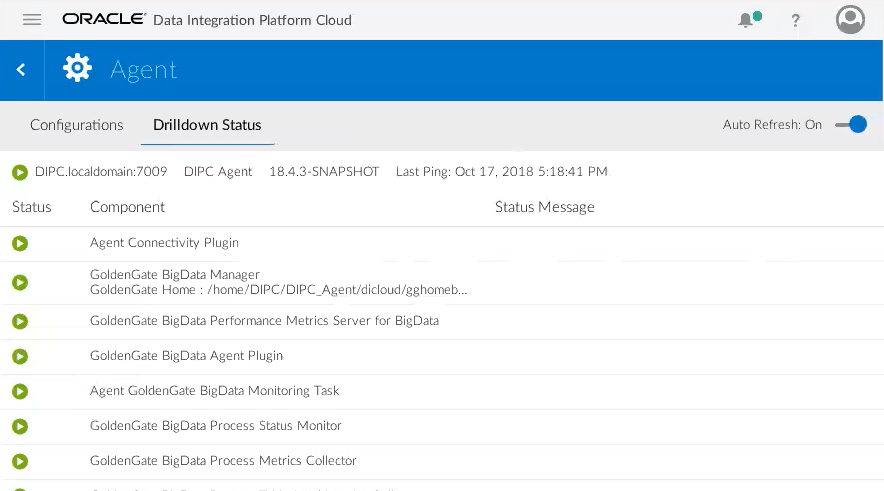The height and width of the screenshot is (491, 884).
Task: Click the Agent gear icon
Action: [77, 68]
